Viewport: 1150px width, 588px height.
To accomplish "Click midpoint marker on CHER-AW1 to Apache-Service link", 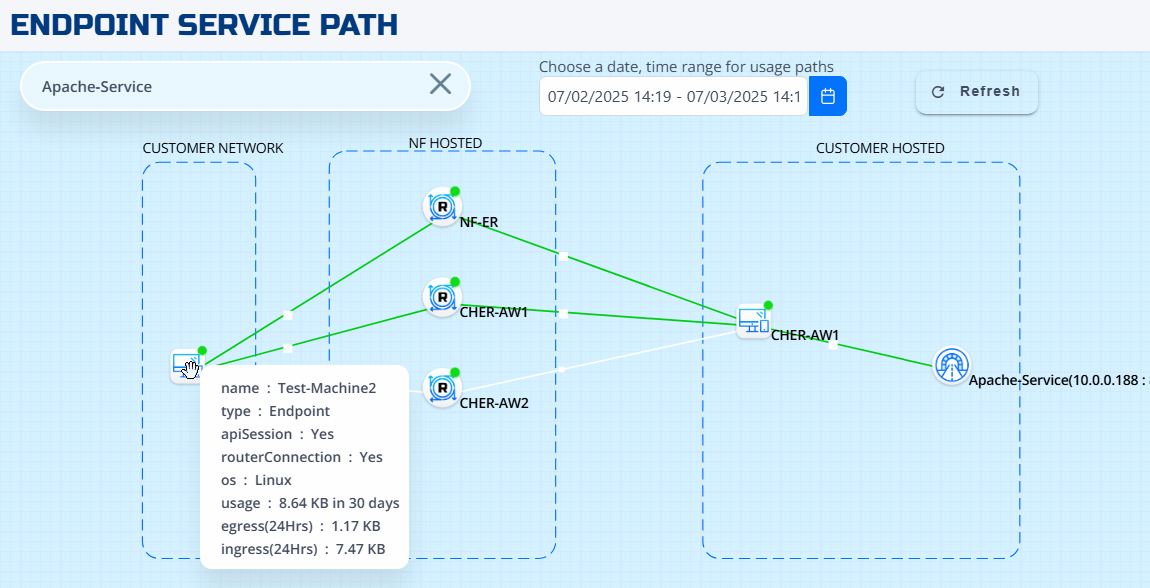I will click(832, 345).
